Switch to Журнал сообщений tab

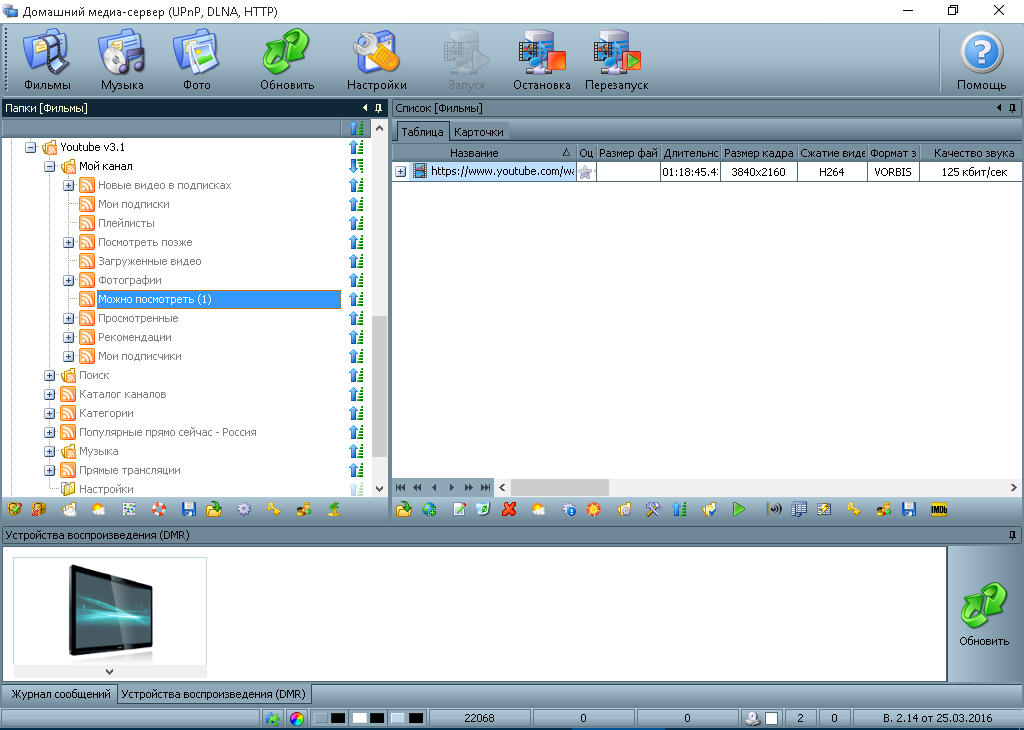pyautogui.click(x=60, y=694)
